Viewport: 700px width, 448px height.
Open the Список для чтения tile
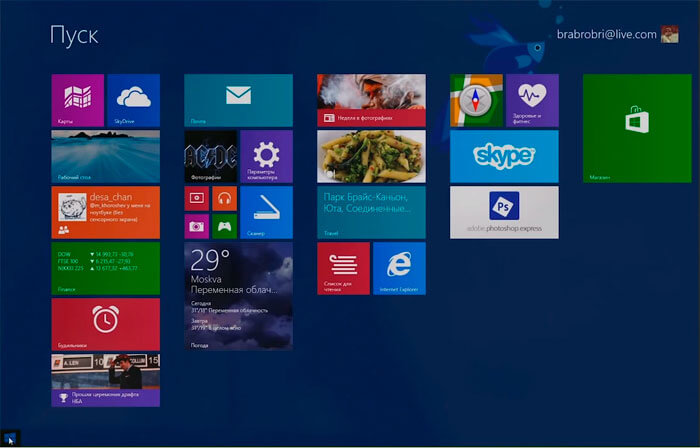click(x=343, y=269)
